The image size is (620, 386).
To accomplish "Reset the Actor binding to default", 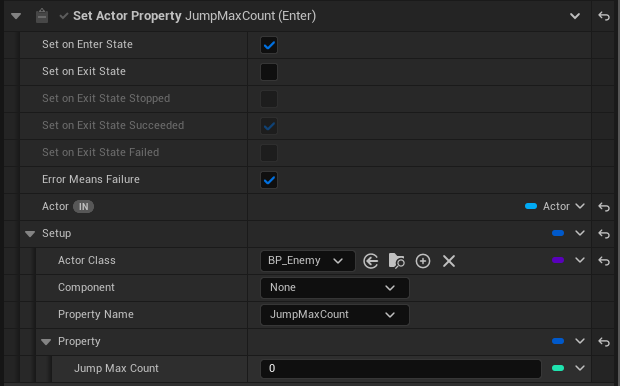I will coord(604,207).
